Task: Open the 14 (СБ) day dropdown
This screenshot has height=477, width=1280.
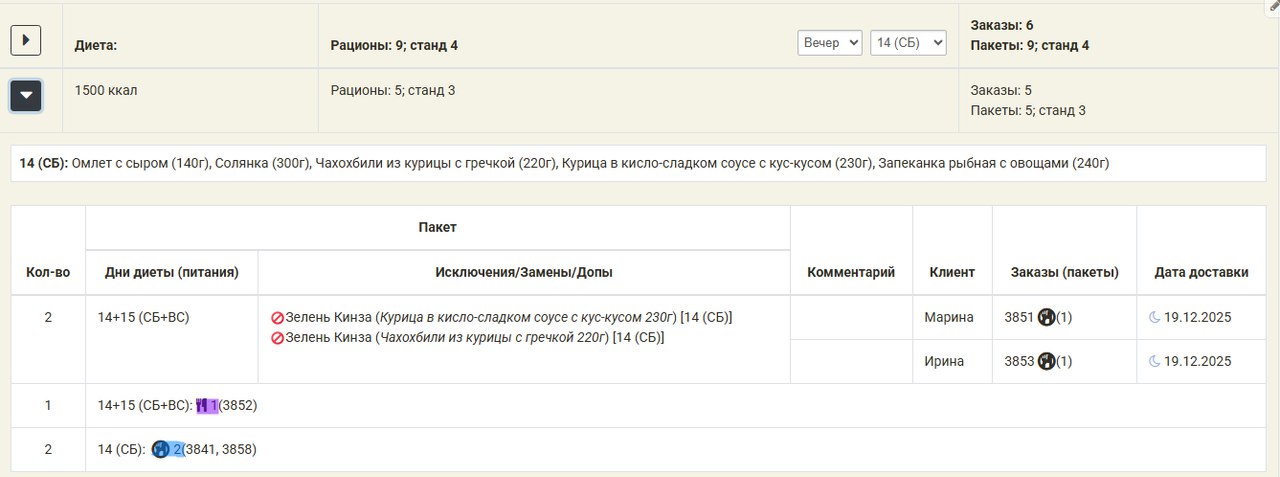Action: tap(907, 43)
